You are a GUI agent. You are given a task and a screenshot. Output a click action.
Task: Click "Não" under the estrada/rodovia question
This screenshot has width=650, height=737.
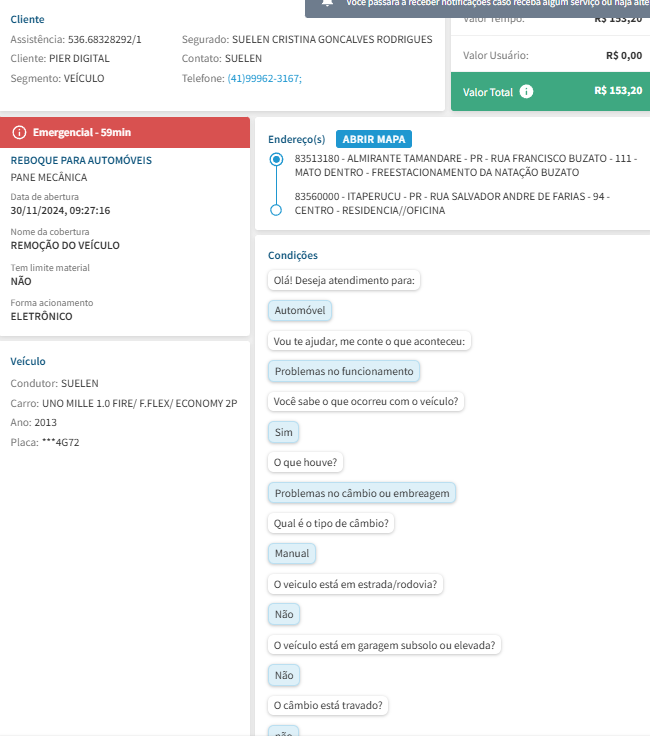[284, 614]
